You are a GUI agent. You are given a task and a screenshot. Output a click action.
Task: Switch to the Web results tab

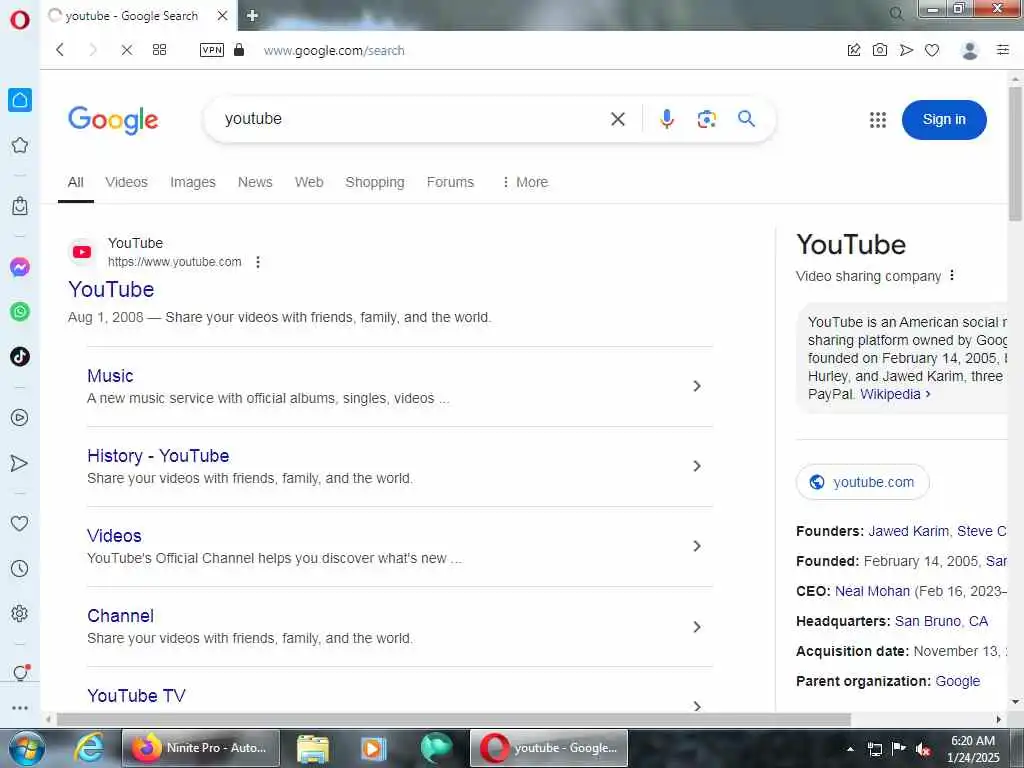(x=309, y=182)
